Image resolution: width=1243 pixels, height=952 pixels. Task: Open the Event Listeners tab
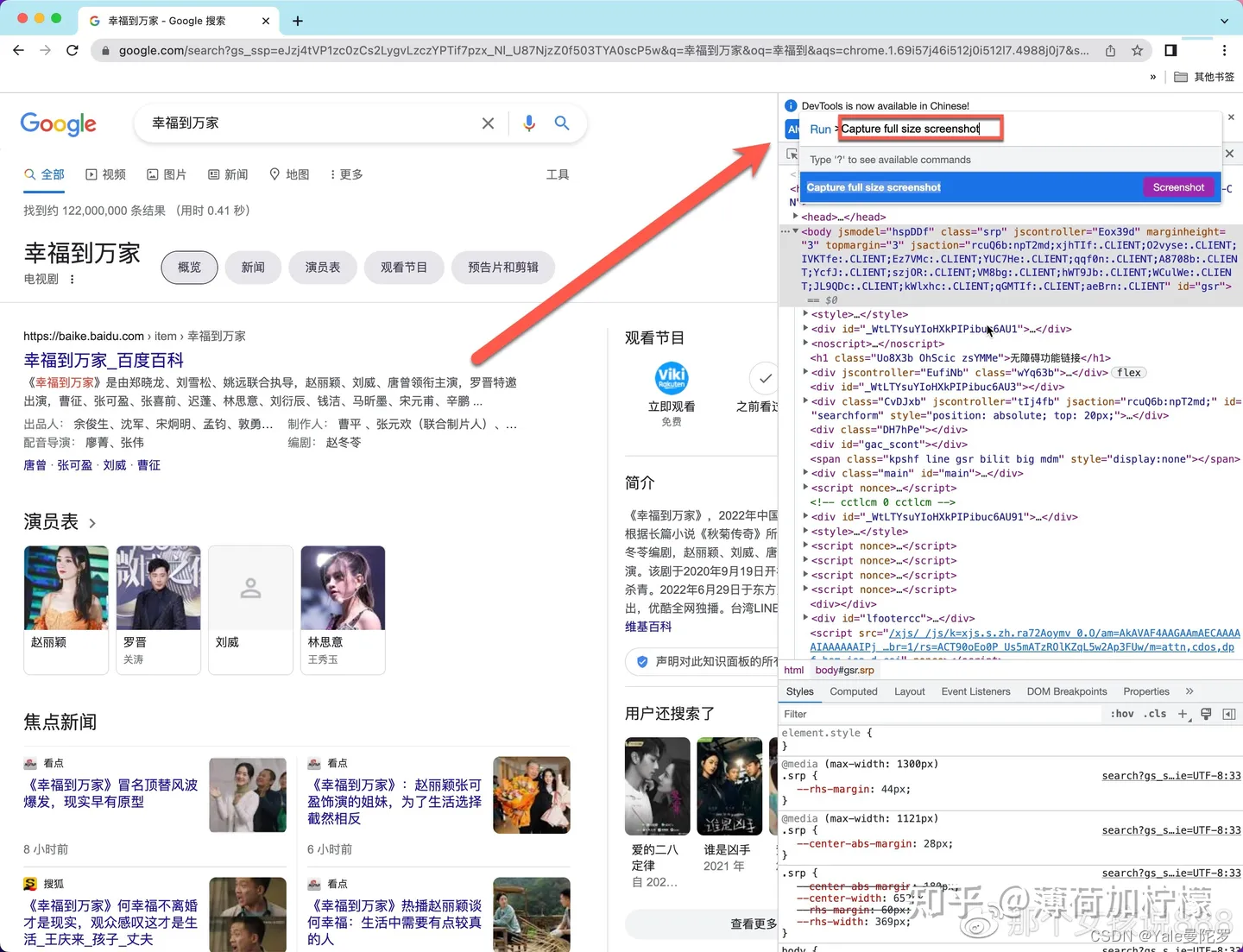coord(975,691)
